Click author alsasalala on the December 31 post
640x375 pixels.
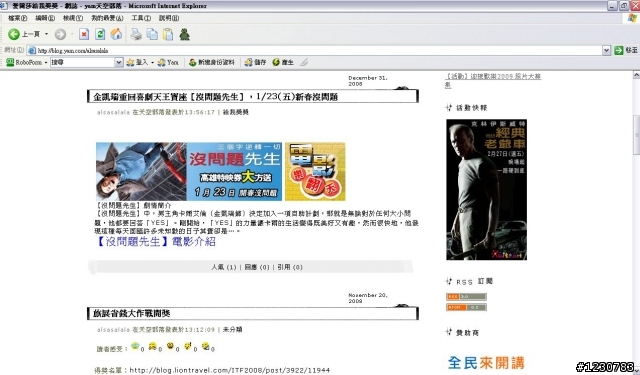click(x=113, y=112)
